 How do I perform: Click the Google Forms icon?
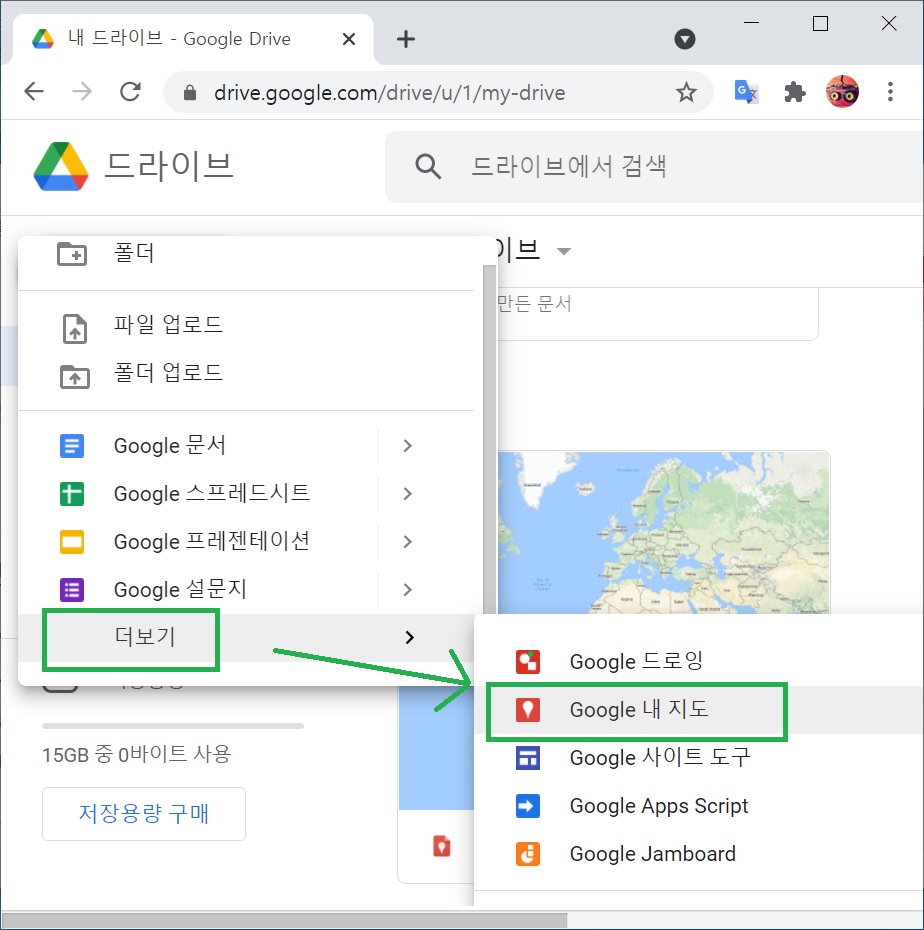[x=72, y=590]
